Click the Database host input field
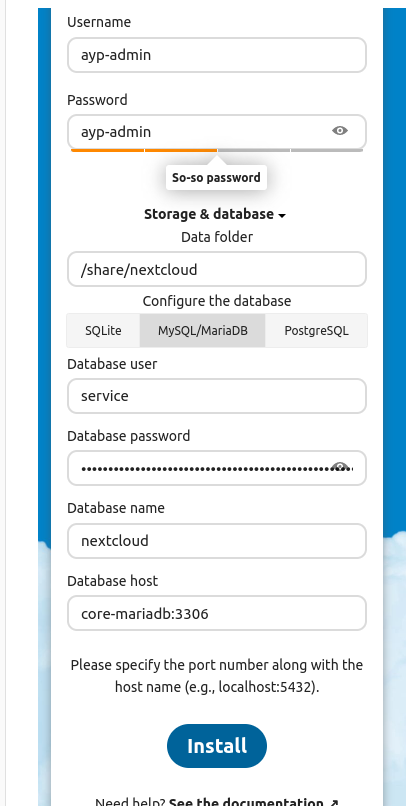 point(216,613)
